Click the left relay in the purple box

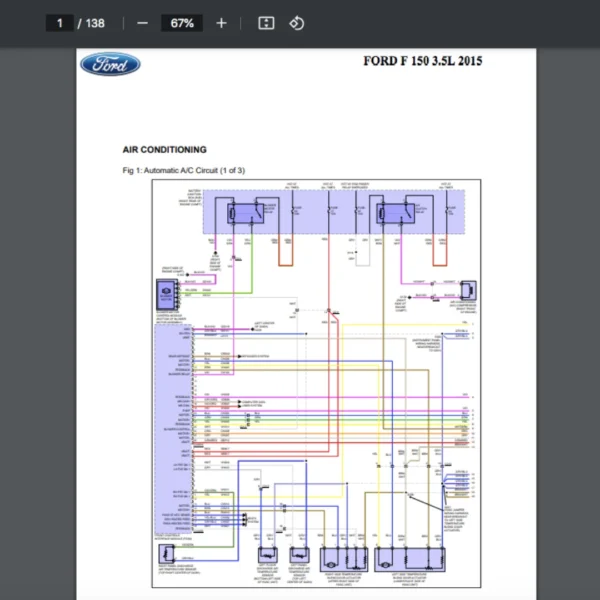[243, 213]
